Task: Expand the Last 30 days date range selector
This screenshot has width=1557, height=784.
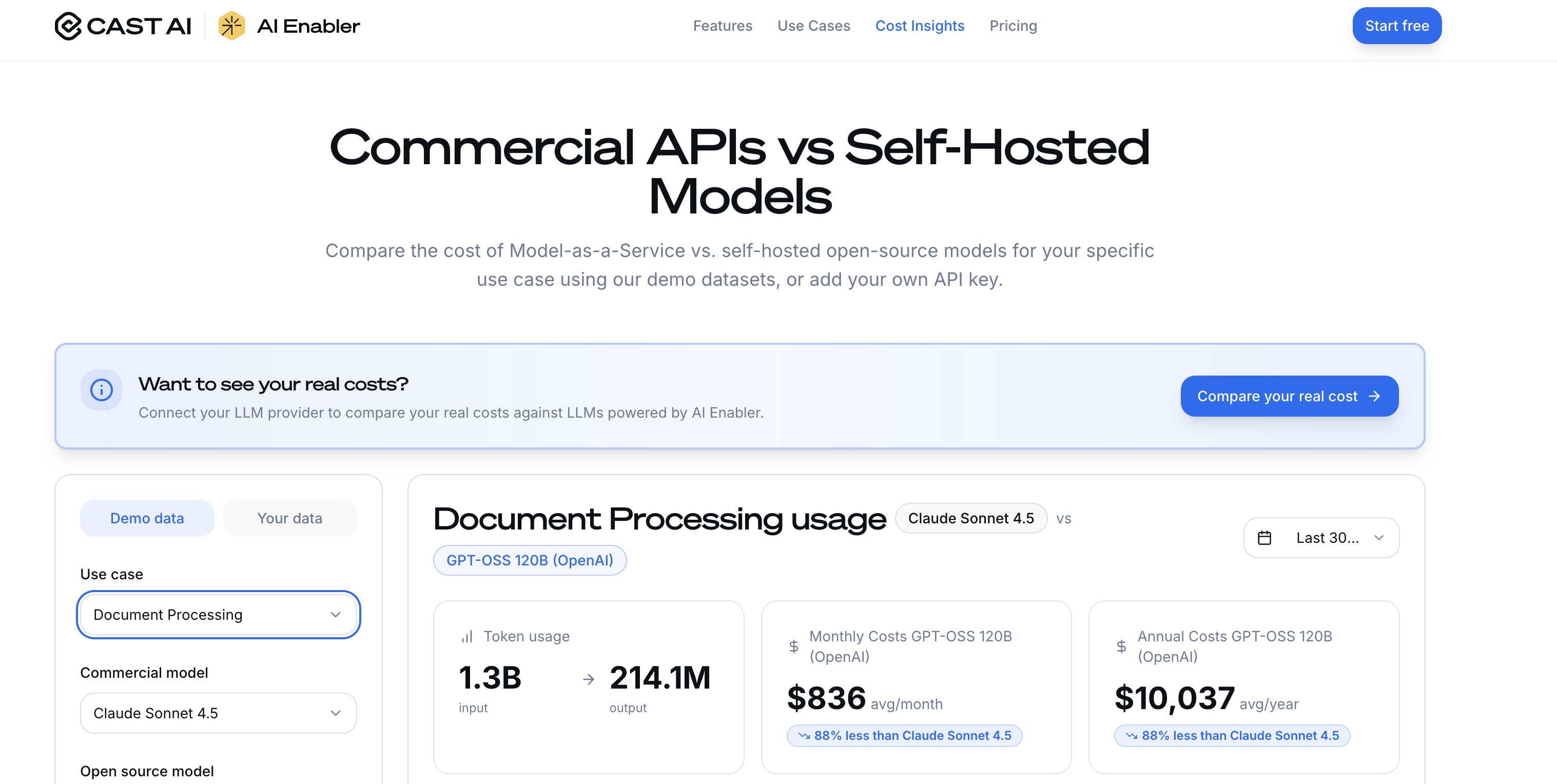Action: coord(1321,537)
